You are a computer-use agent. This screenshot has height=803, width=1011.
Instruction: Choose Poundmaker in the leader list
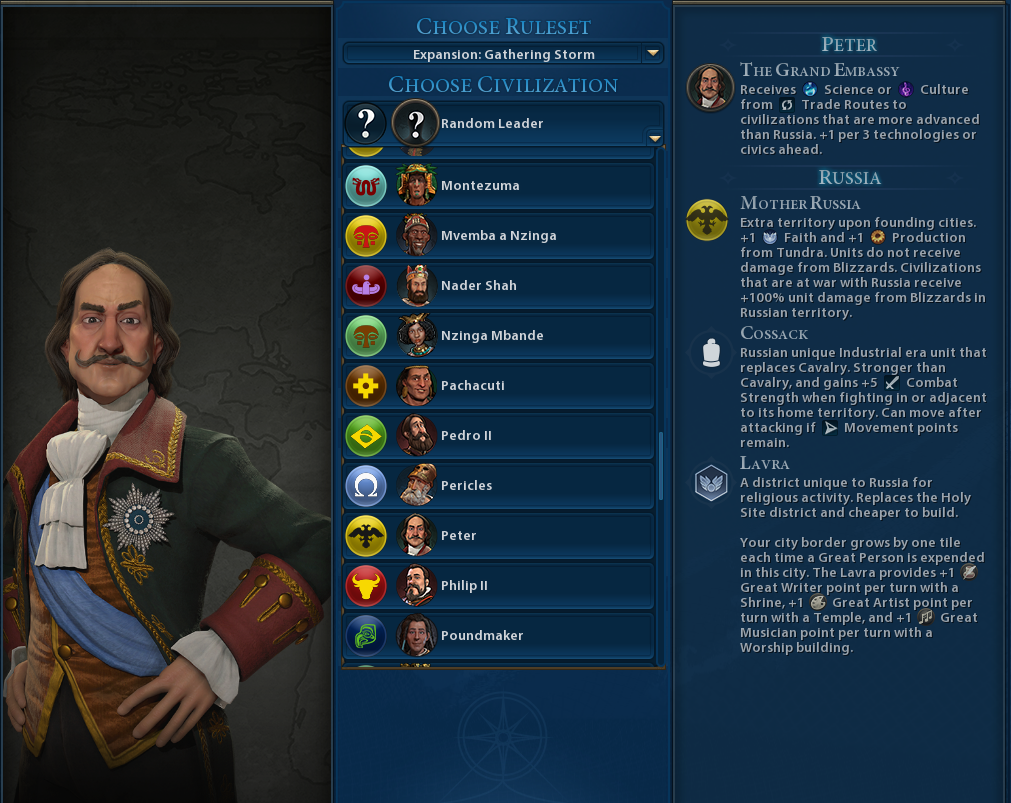click(498, 635)
